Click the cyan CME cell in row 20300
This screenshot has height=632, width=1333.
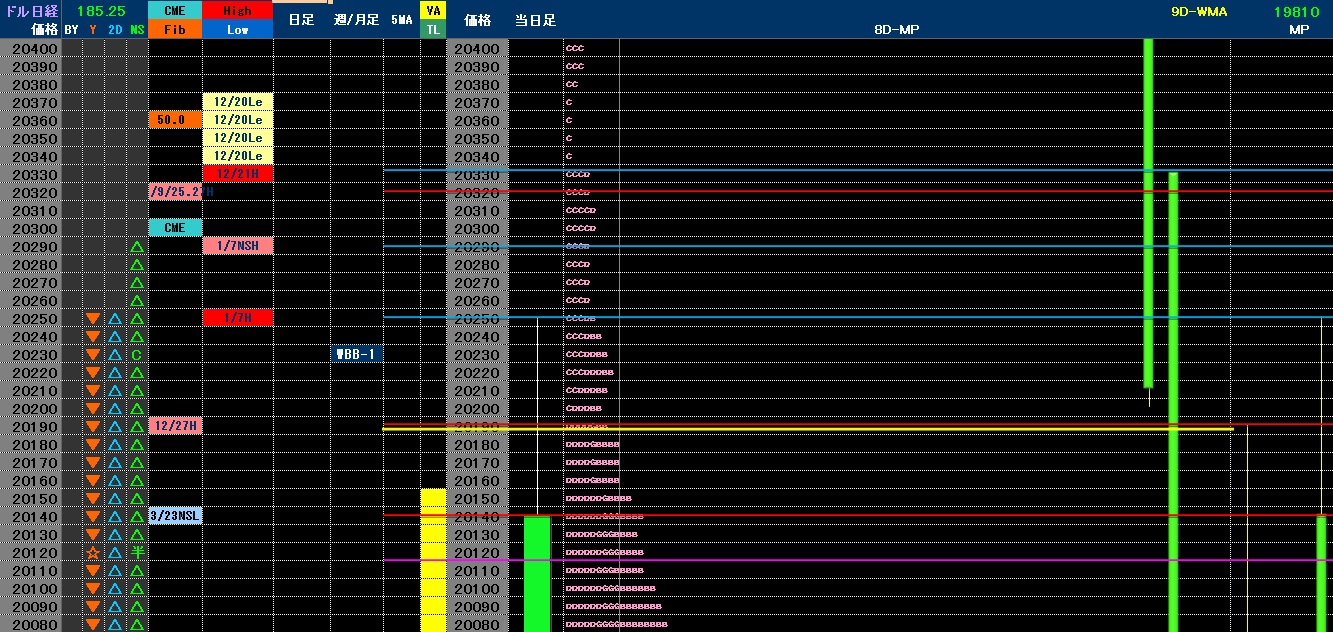click(175, 228)
